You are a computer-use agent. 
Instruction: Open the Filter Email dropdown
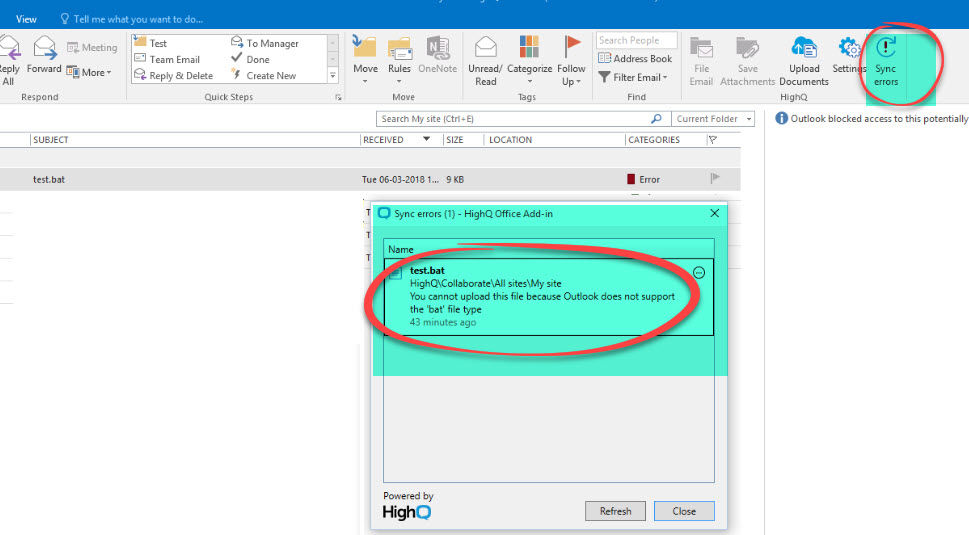633,77
